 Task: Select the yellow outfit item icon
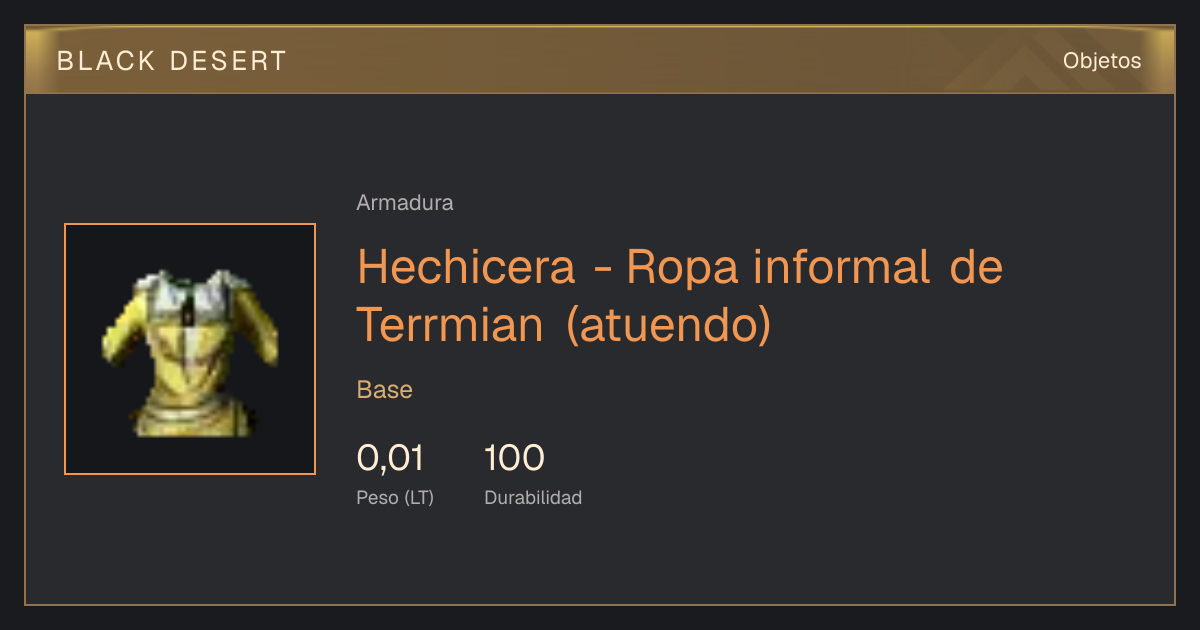pyautogui.click(x=190, y=349)
